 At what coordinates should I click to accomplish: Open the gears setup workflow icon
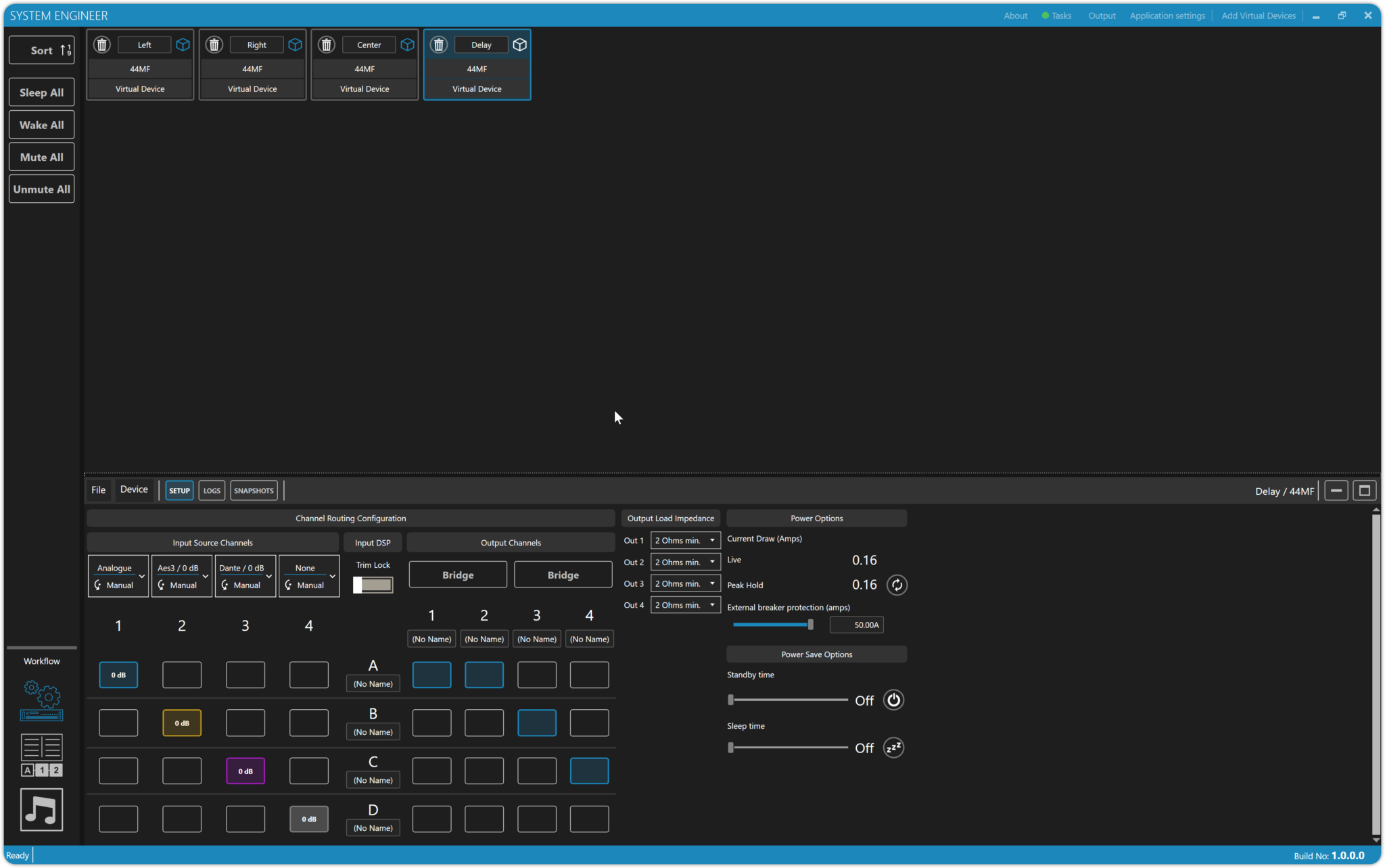(x=42, y=700)
